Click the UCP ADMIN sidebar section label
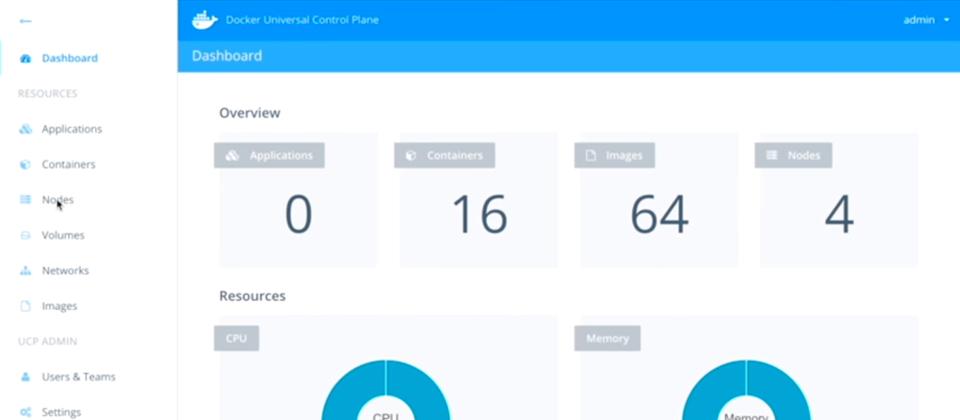This screenshot has height=420, width=960. (47, 342)
